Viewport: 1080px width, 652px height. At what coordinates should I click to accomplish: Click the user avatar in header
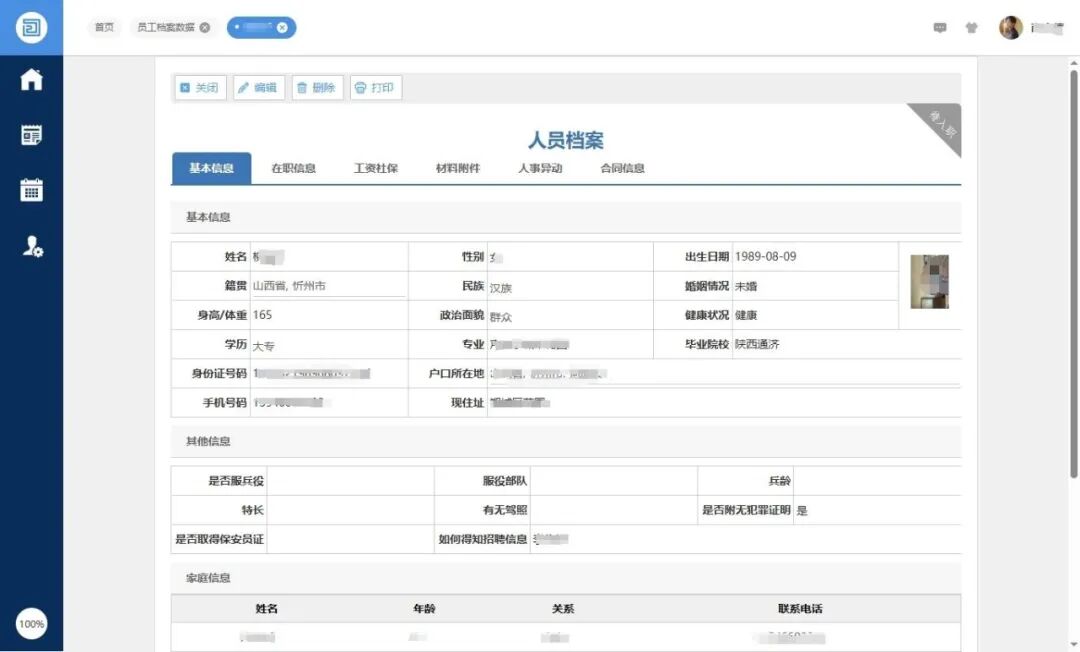point(1010,28)
